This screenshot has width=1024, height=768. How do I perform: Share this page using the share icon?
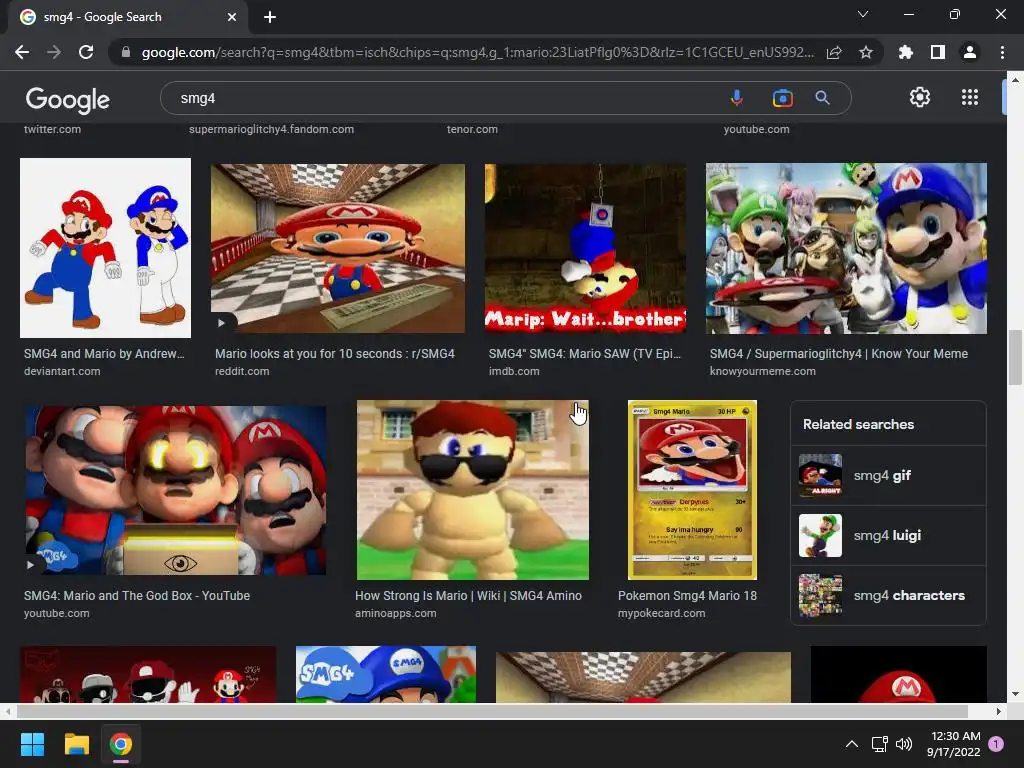point(834,52)
